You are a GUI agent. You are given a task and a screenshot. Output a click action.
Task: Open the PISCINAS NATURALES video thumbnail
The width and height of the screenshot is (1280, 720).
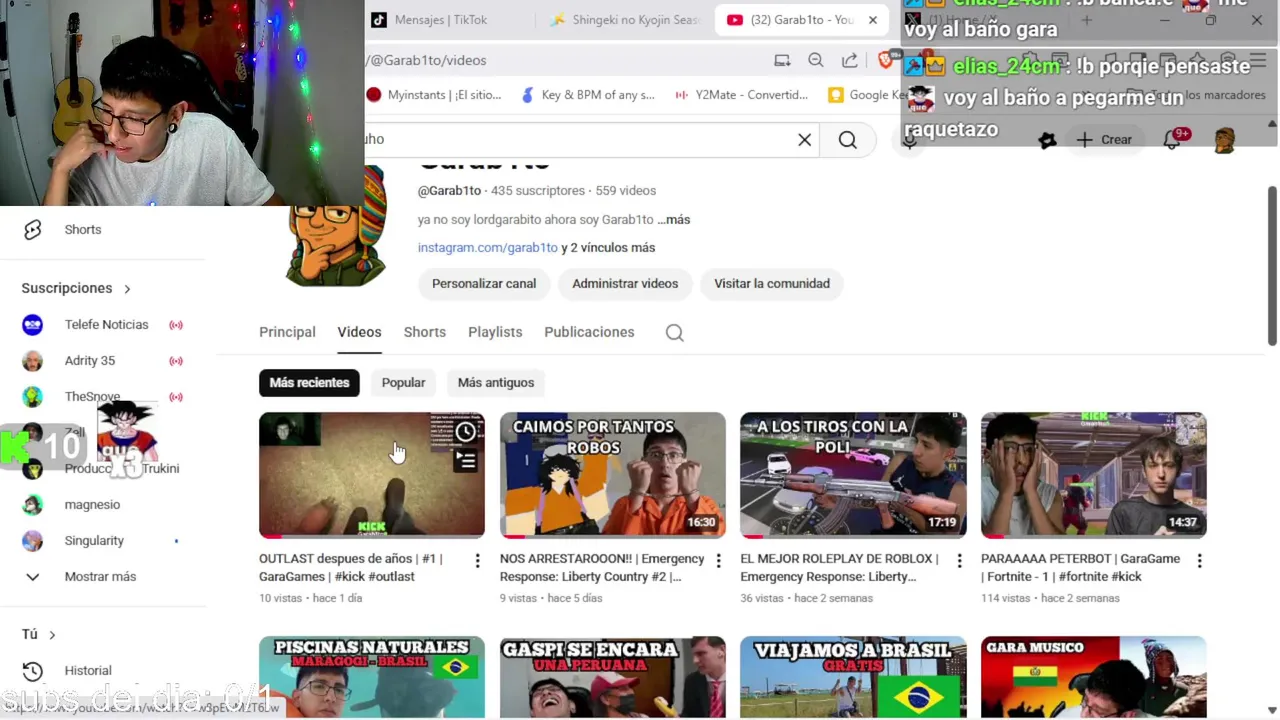pos(372,677)
